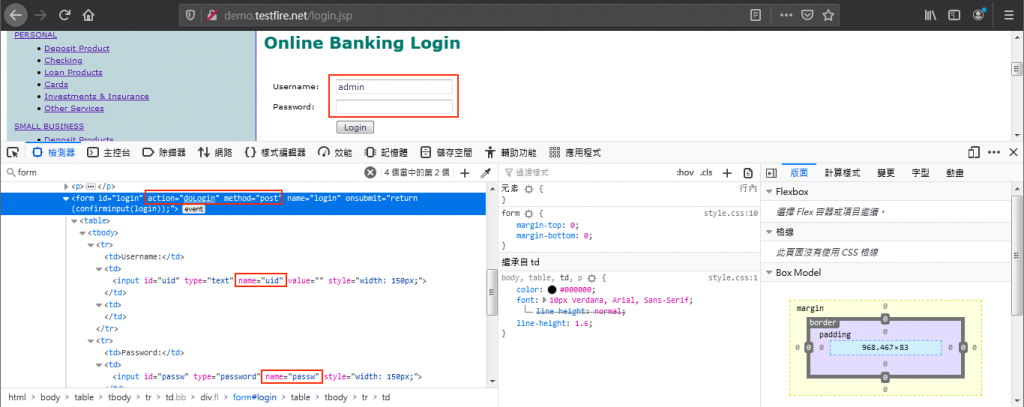Toggle Responsive Design Mode icon
This screenshot has height=407, width=1024.
point(974,152)
